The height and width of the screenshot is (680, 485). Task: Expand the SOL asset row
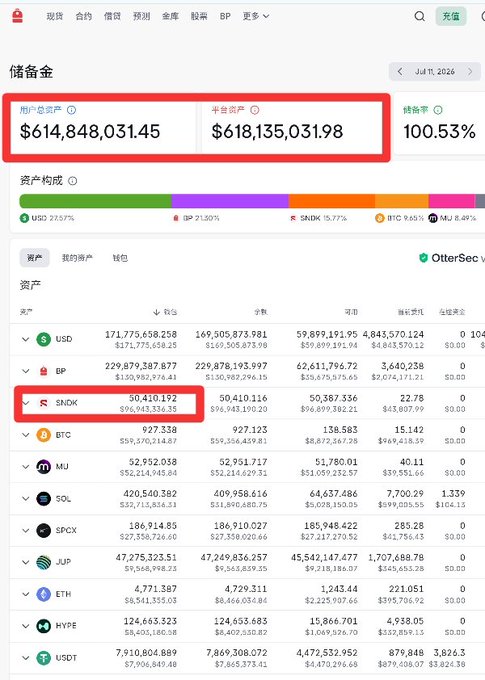(x=26, y=499)
